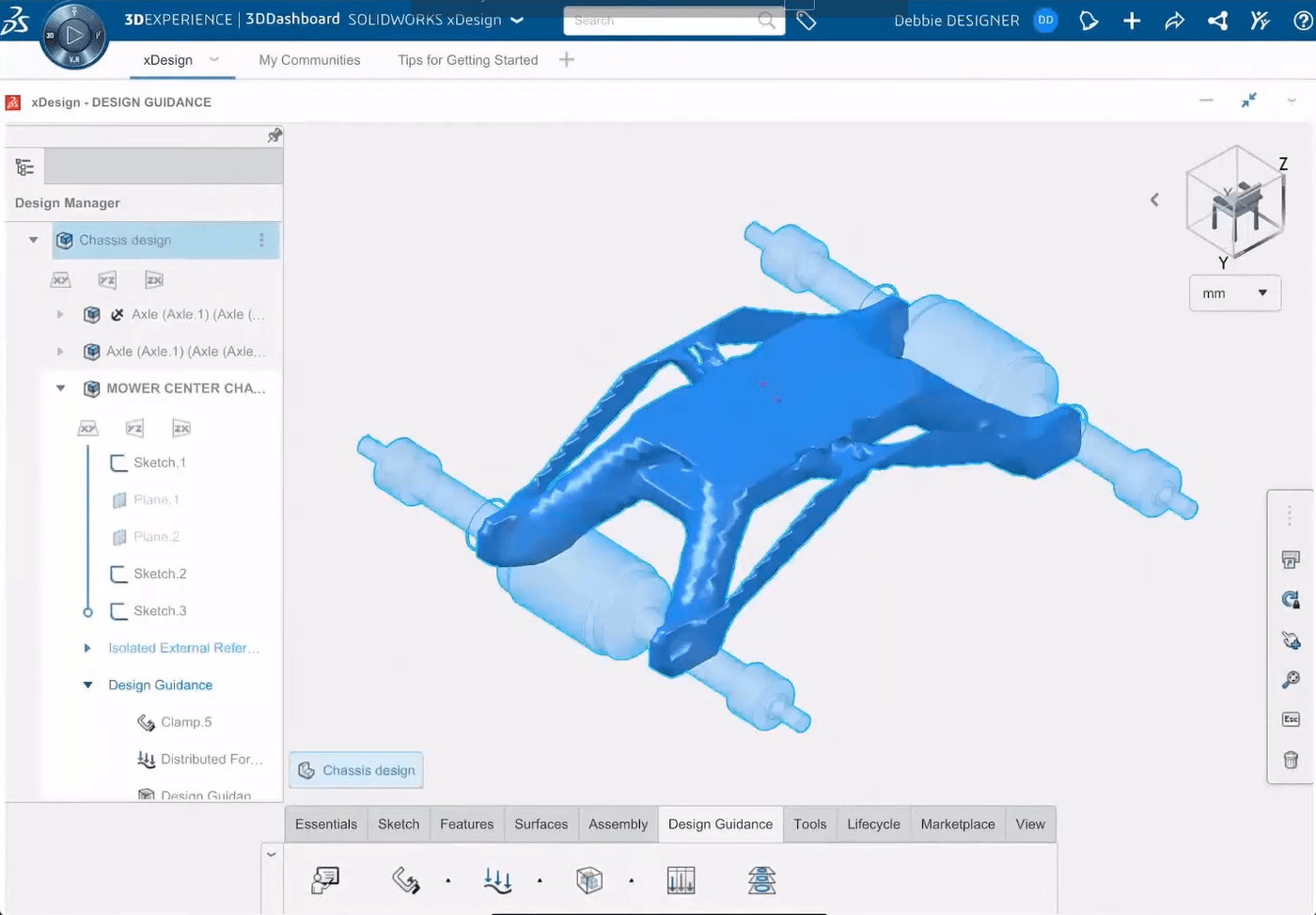Collapse the Design Guidance tree node
This screenshot has width=1316, height=915.
[x=86, y=685]
